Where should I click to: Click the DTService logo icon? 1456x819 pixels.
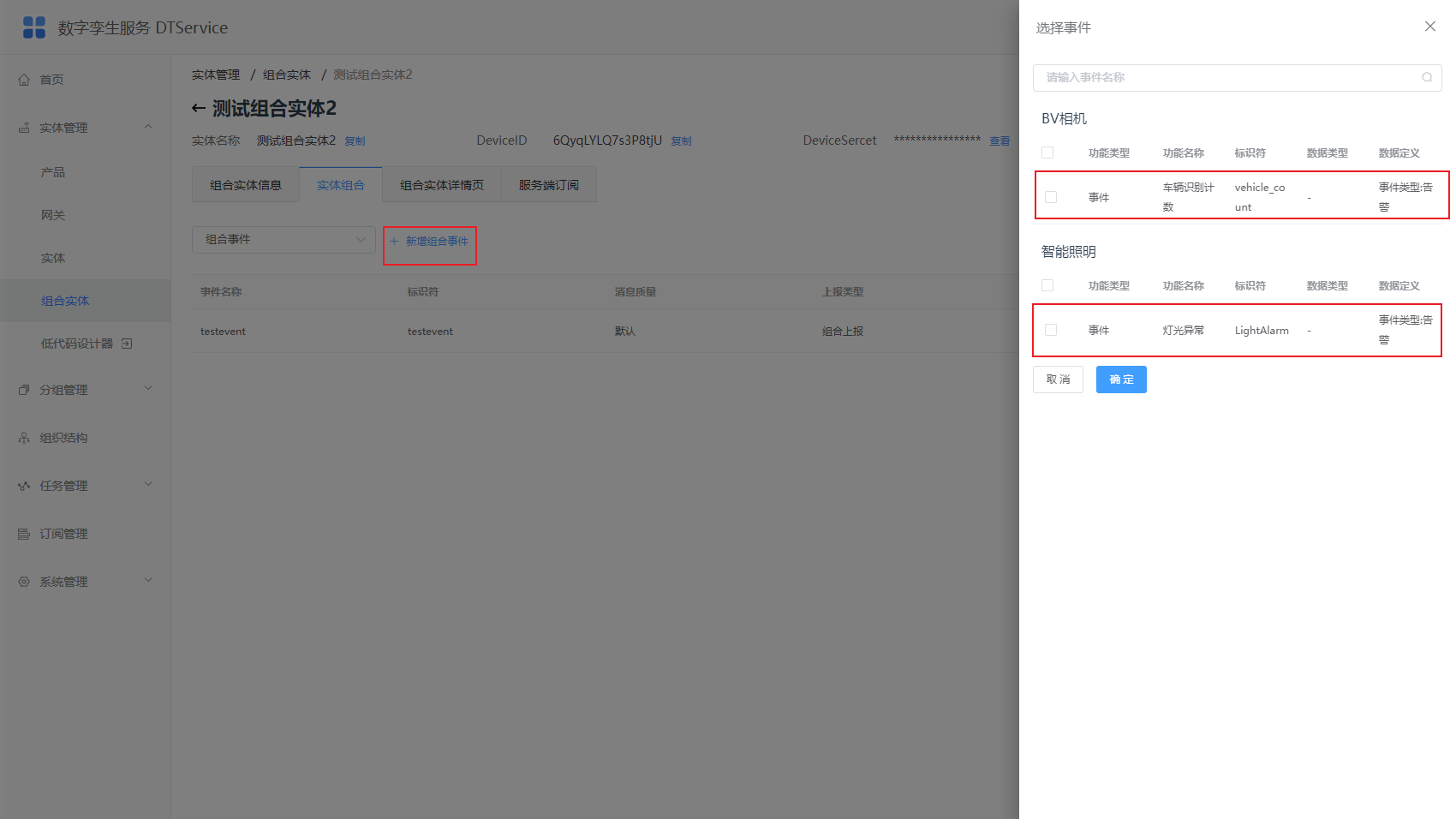pyautogui.click(x=34, y=27)
